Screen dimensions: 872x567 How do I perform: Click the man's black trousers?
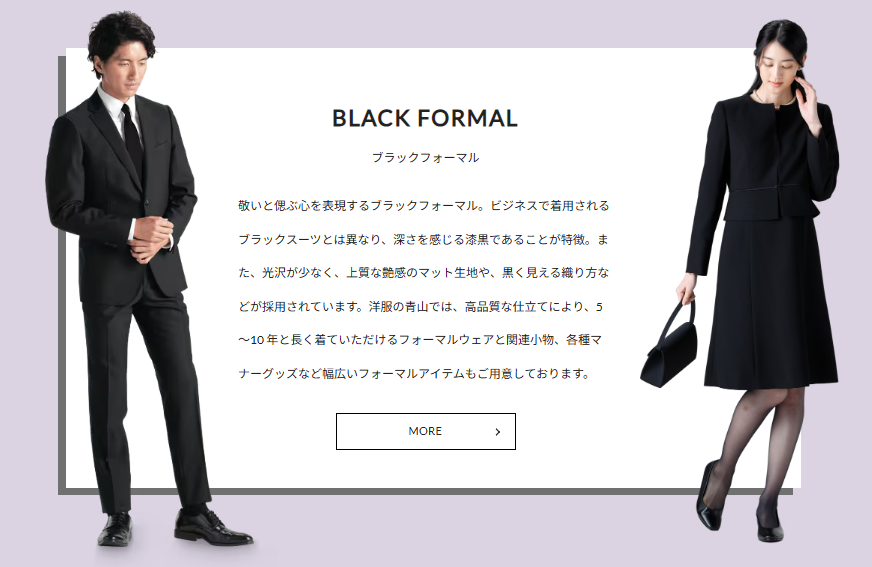tap(146, 400)
